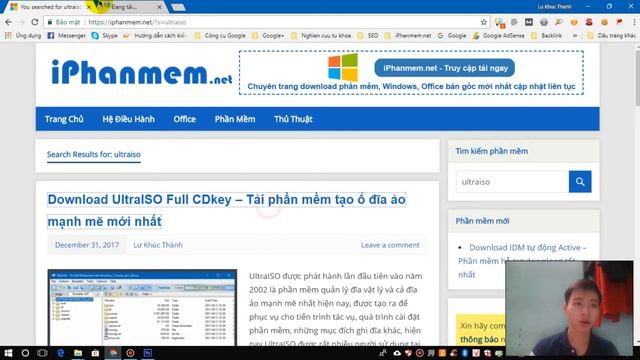Open the Google bookmark in bookmarks bar

coord(451,36)
